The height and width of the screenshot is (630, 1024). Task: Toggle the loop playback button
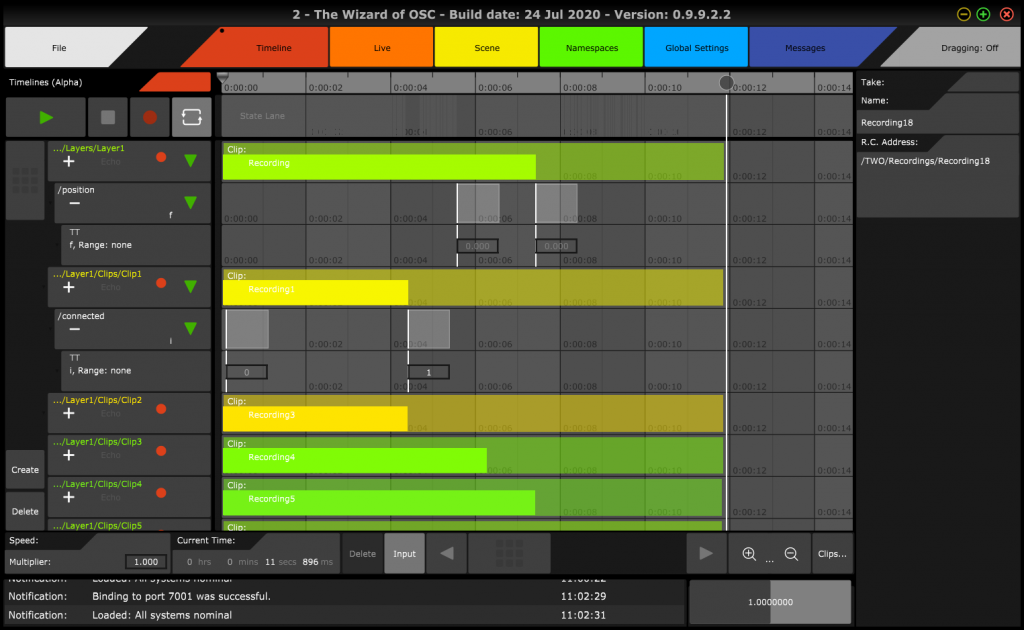[x=191, y=118]
